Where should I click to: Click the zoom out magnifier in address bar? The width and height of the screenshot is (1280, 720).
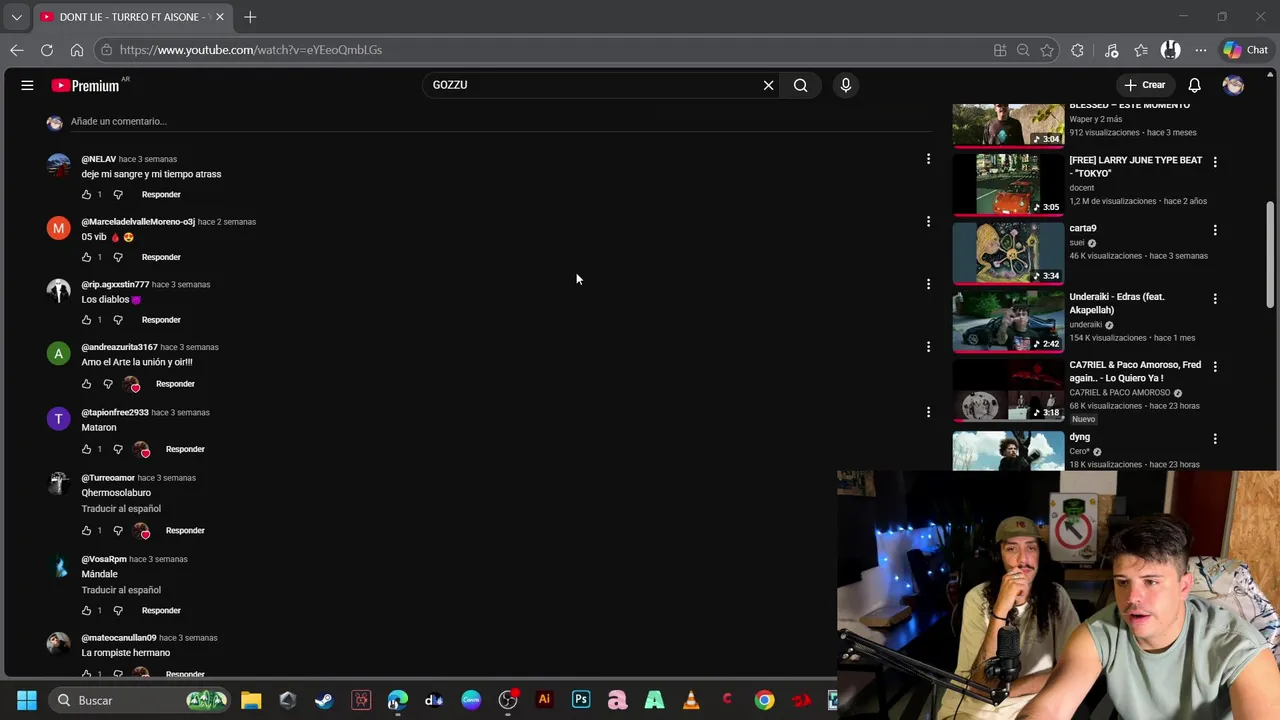tap(1023, 50)
